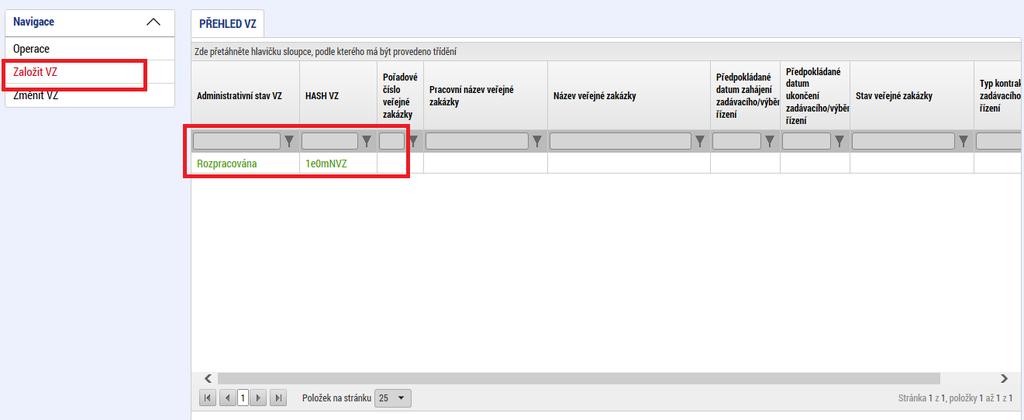Collapse the Navigace panel chevron
Viewport: 1024px width, 420px height.
pyautogui.click(x=153, y=22)
